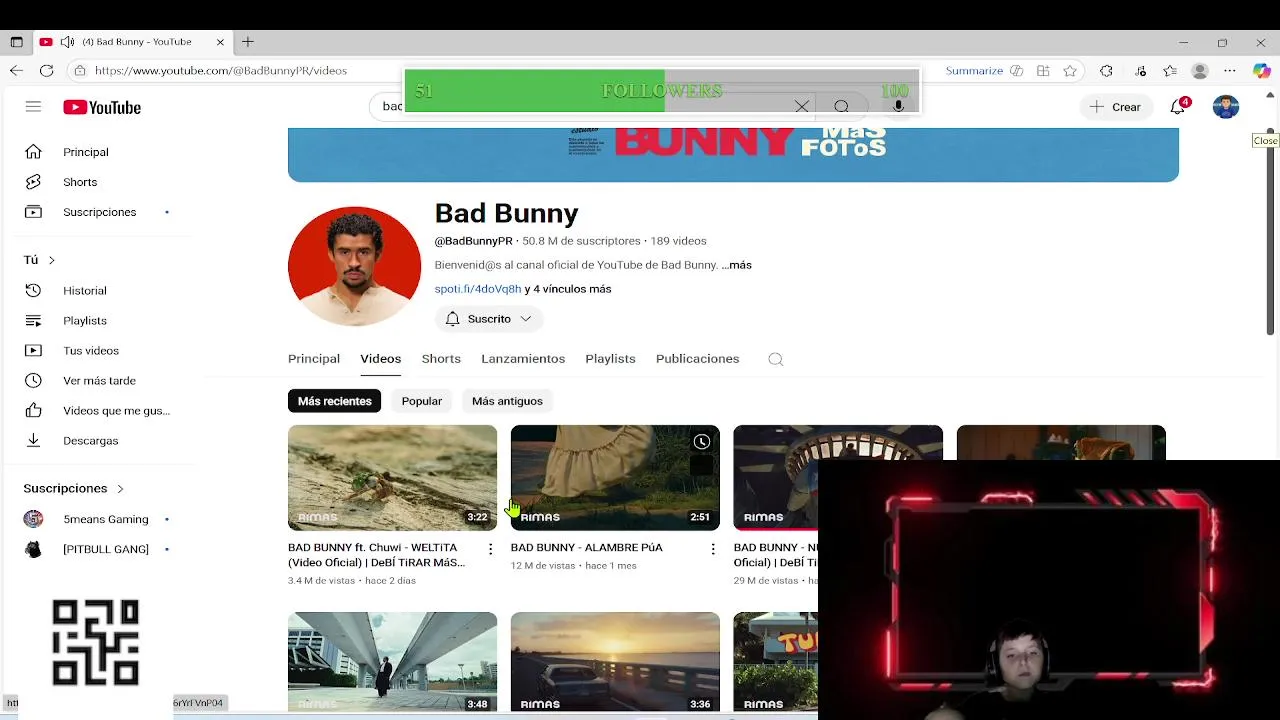Open Descargas in sidebar
The width and height of the screenshot is (1280, 720).
tap(90, 440)
